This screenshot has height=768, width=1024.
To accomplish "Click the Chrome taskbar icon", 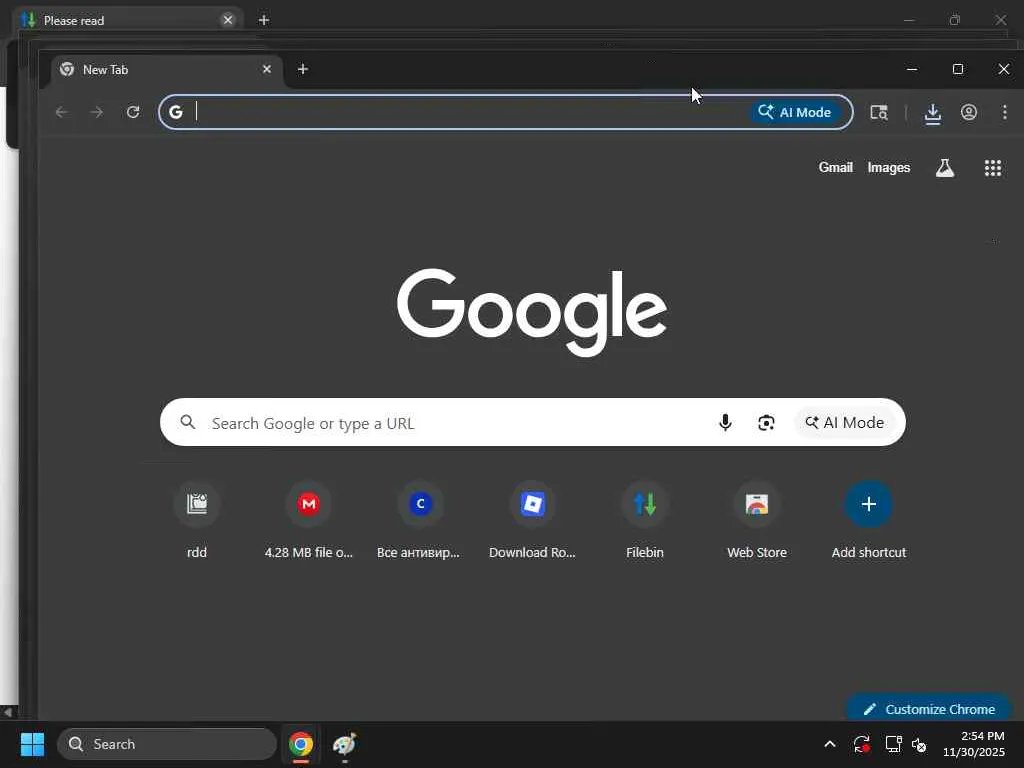I will point(301,744).
